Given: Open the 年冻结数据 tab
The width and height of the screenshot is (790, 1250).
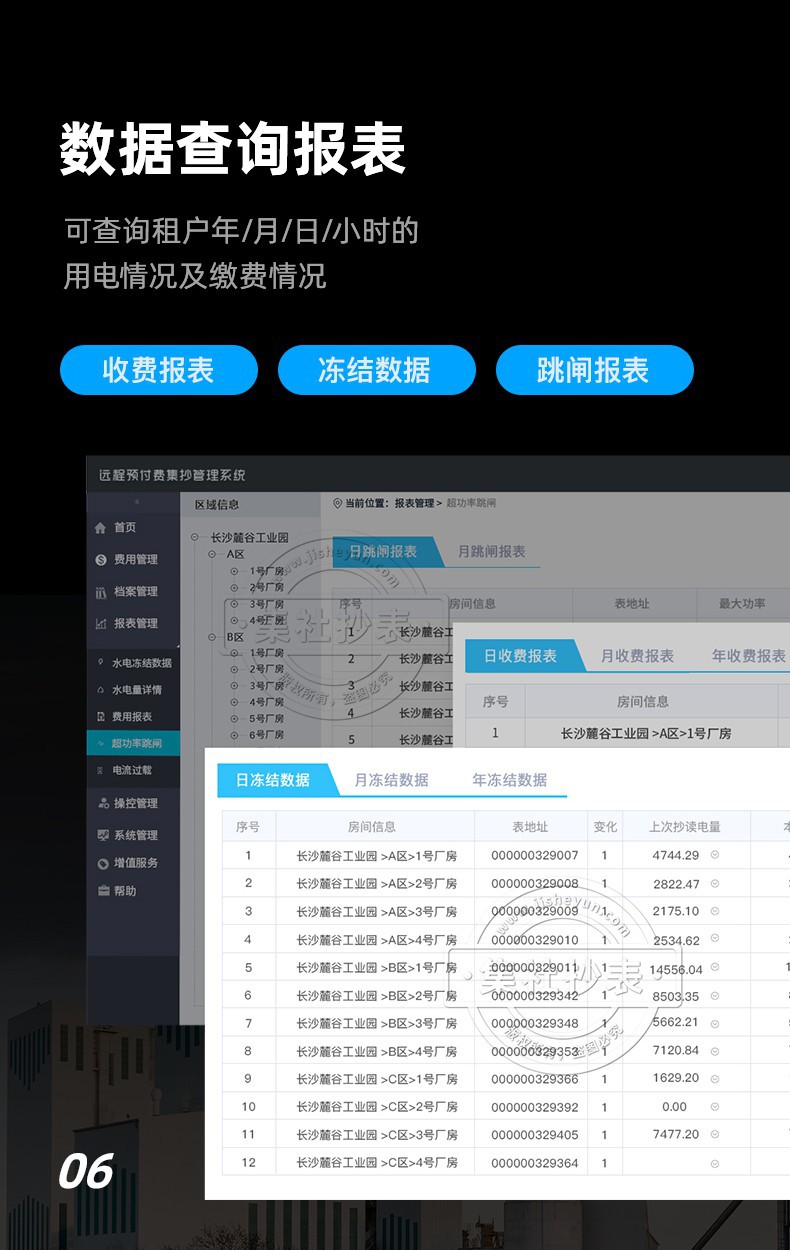Looking at the screenshot, I should (509, 780).
